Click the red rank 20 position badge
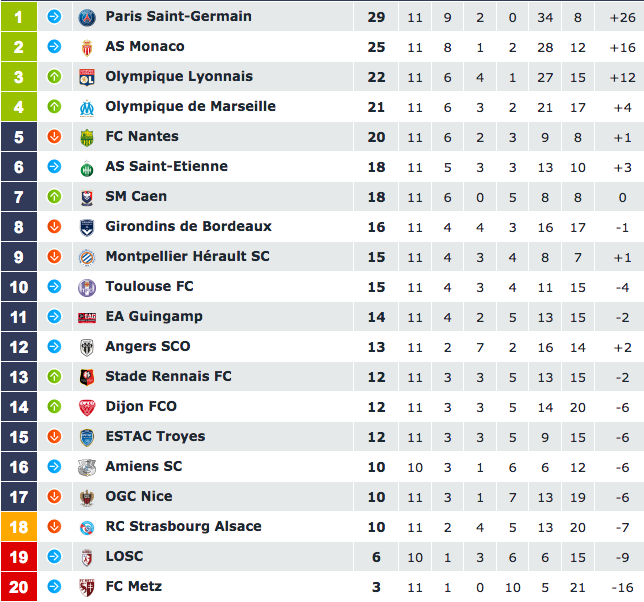 [x=19, y=587]
